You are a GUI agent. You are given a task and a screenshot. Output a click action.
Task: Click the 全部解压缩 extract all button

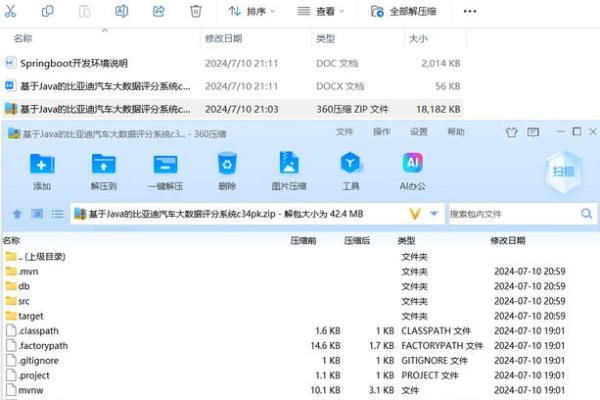tap(404, 11)
